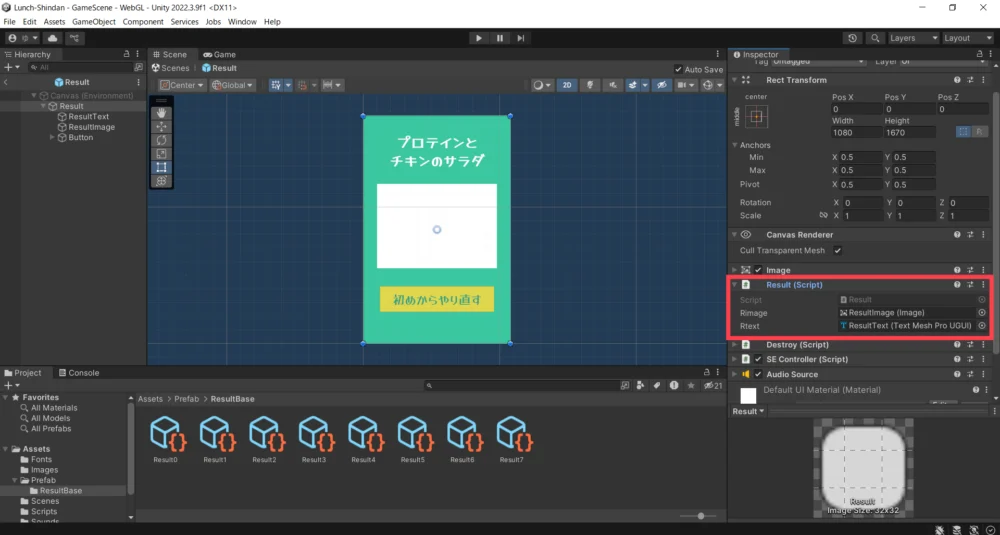The height and width of the screenshot is (535, 1000).
Task: Open the global search magnifier icon
Action: [x=876, y=38]
